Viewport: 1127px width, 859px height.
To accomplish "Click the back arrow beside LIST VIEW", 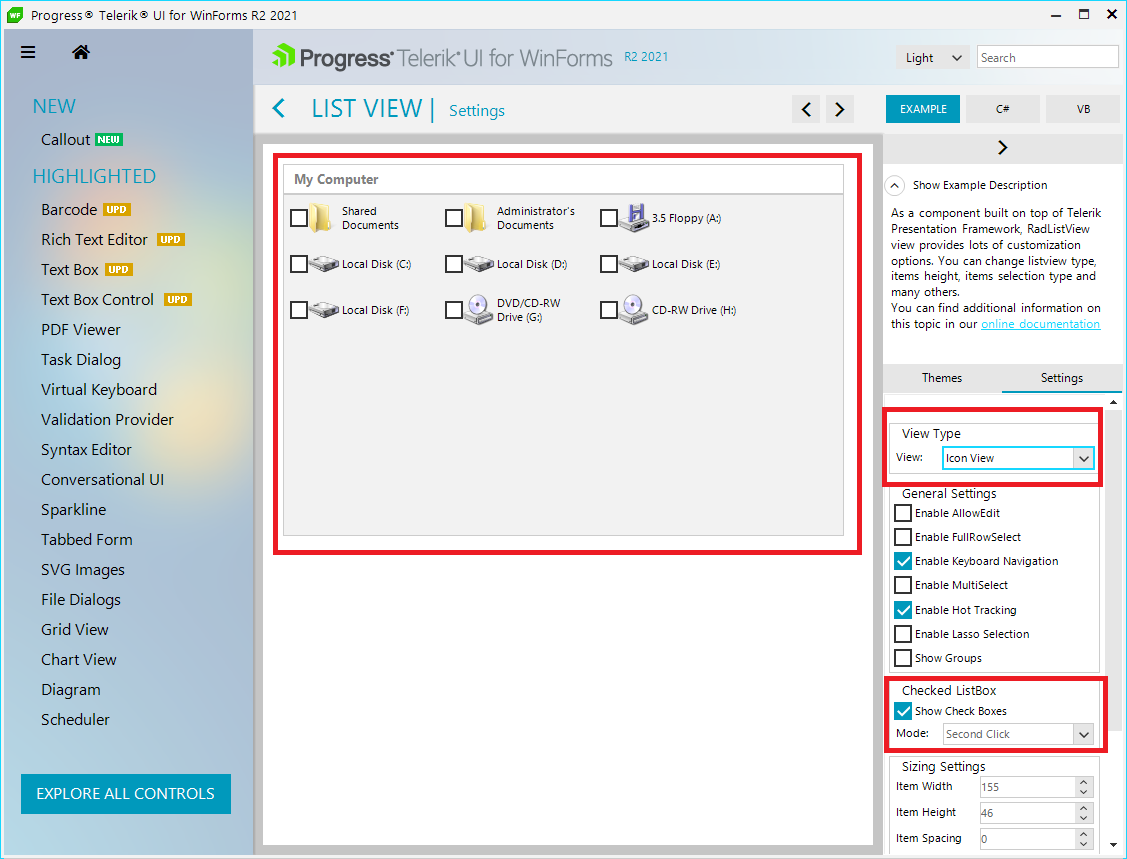I will (x=279, y=109).
